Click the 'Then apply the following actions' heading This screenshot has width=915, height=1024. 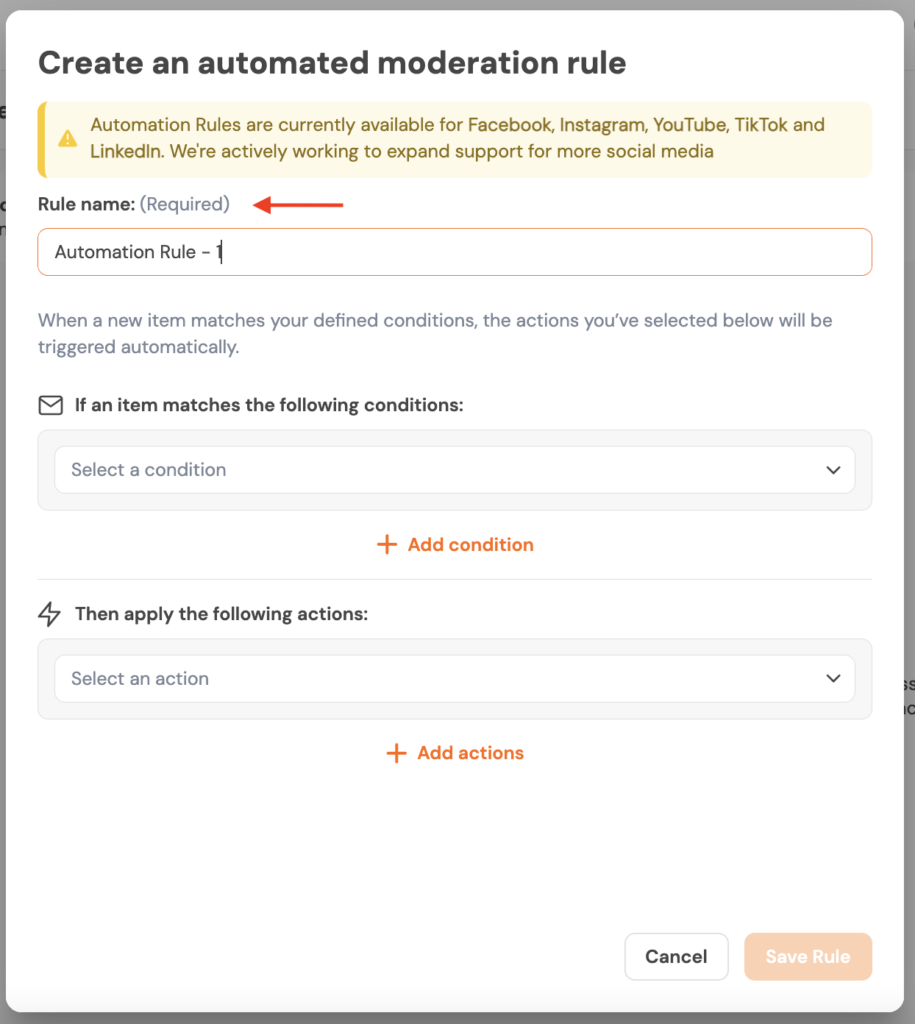221,614
